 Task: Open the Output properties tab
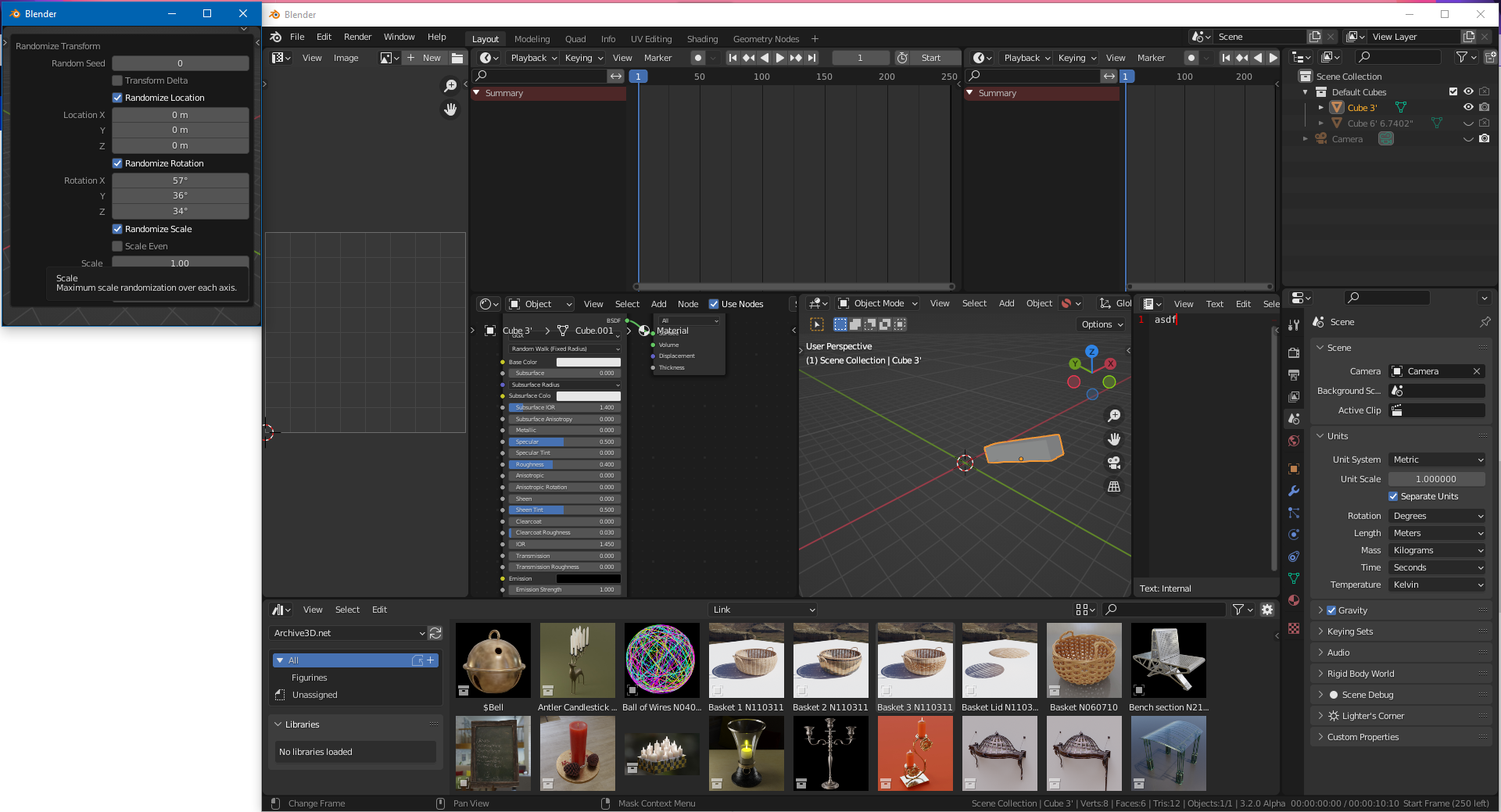click(x=1294, y=374)
